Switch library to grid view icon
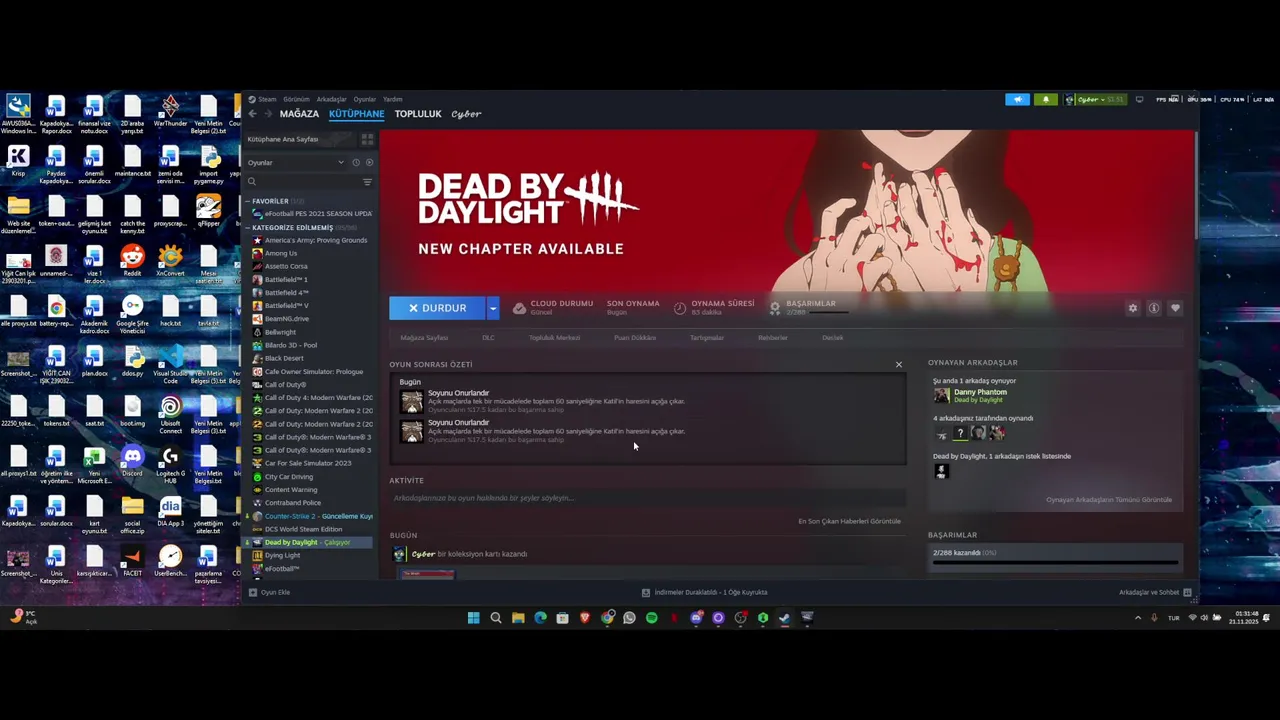 click(x=367, y=139)
